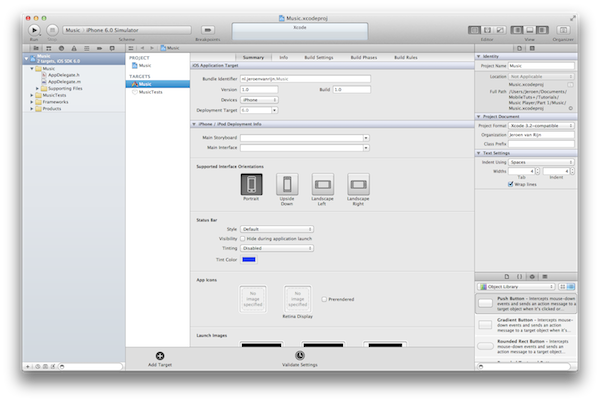Open the Devices dropdown
The height and width of the screenshot is (402, 600).
pos(259,100)
